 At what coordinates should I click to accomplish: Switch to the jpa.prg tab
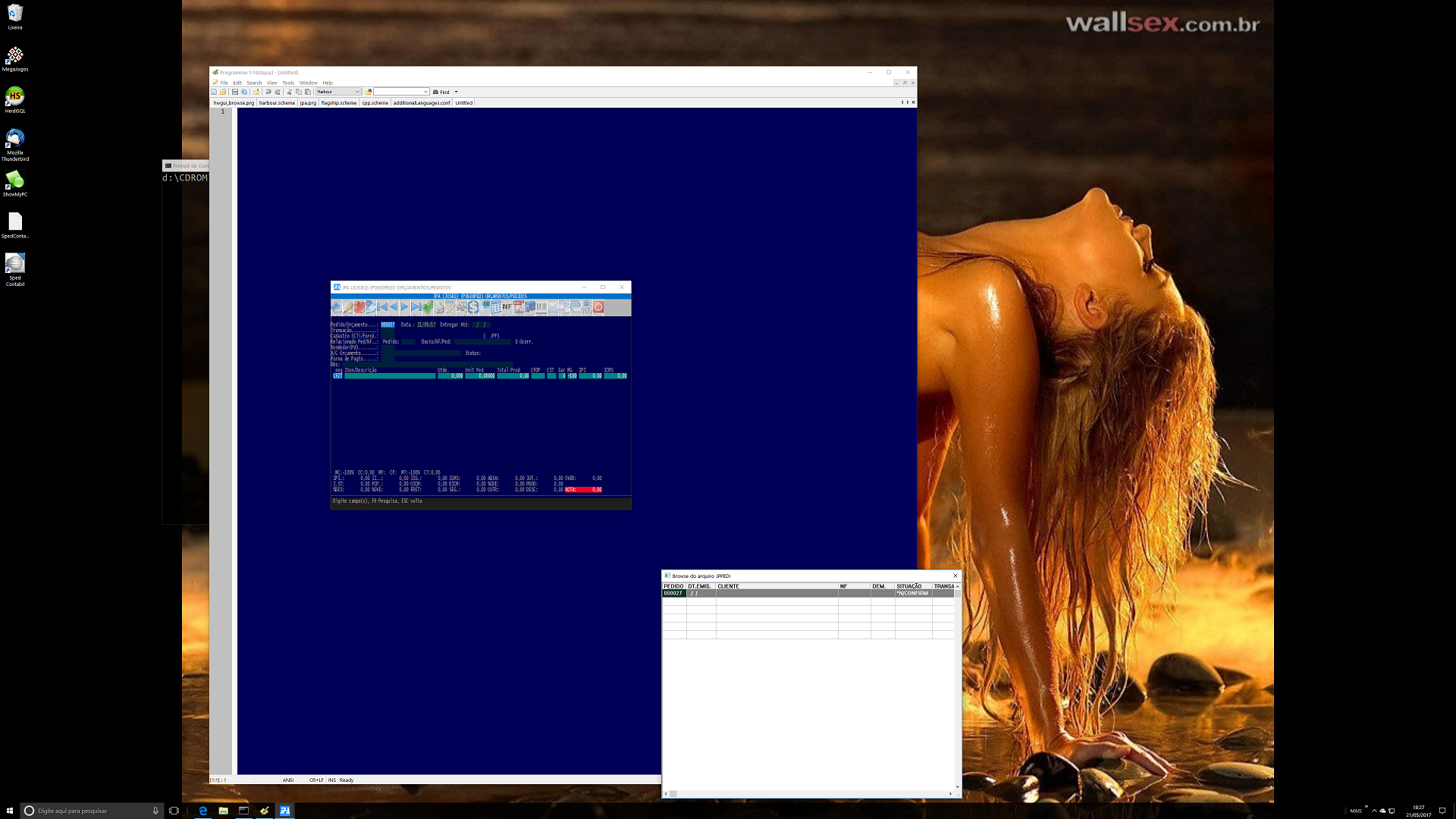coord(308,102)
